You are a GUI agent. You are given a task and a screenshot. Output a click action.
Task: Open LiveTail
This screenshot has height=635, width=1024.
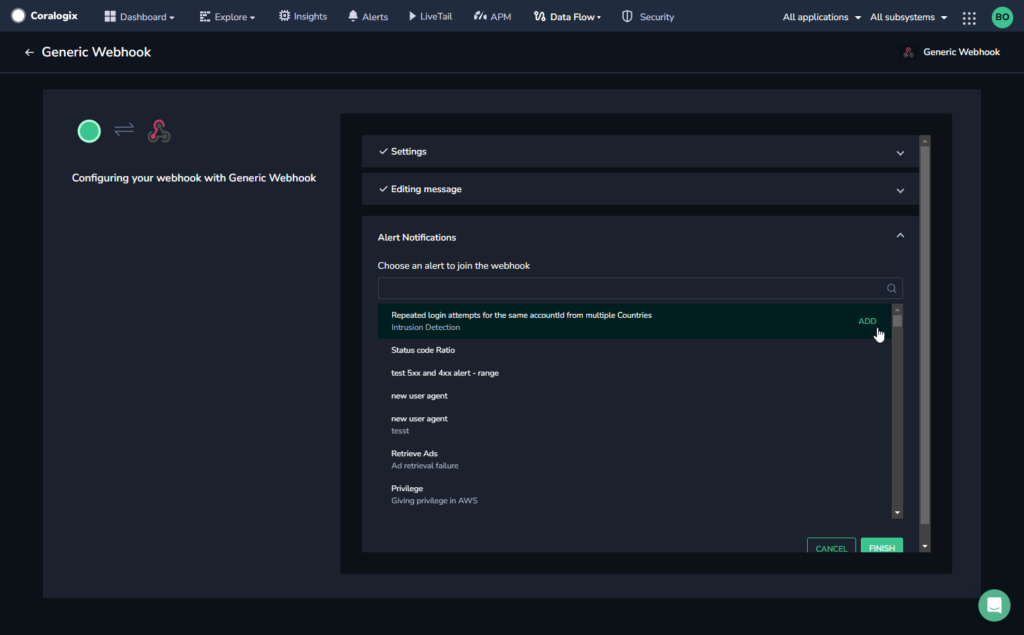430,16
